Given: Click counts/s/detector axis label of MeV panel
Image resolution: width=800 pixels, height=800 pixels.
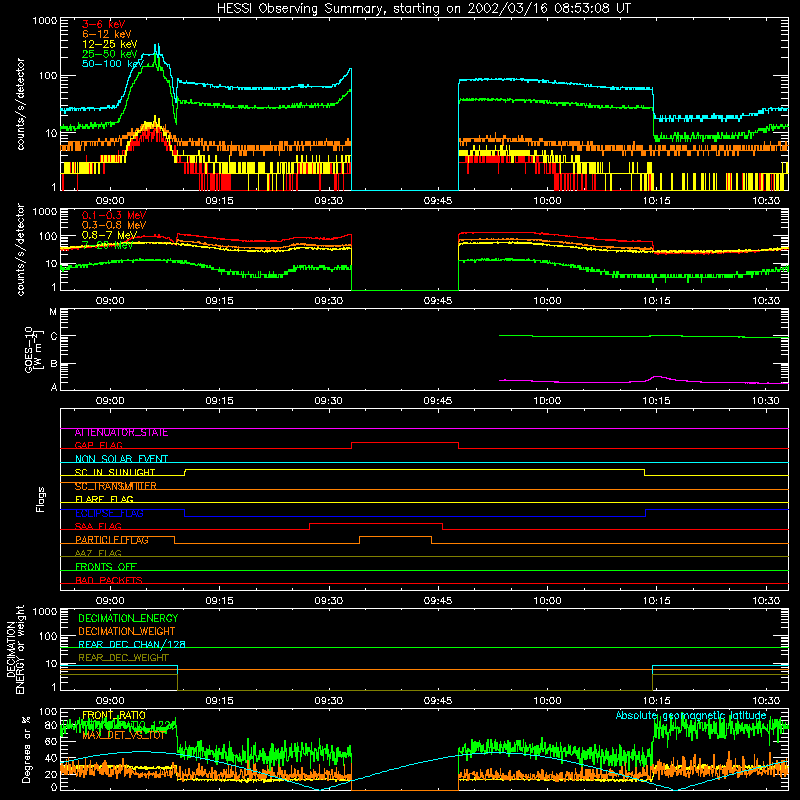Looking at the screenshot, I should click(20, 249).
